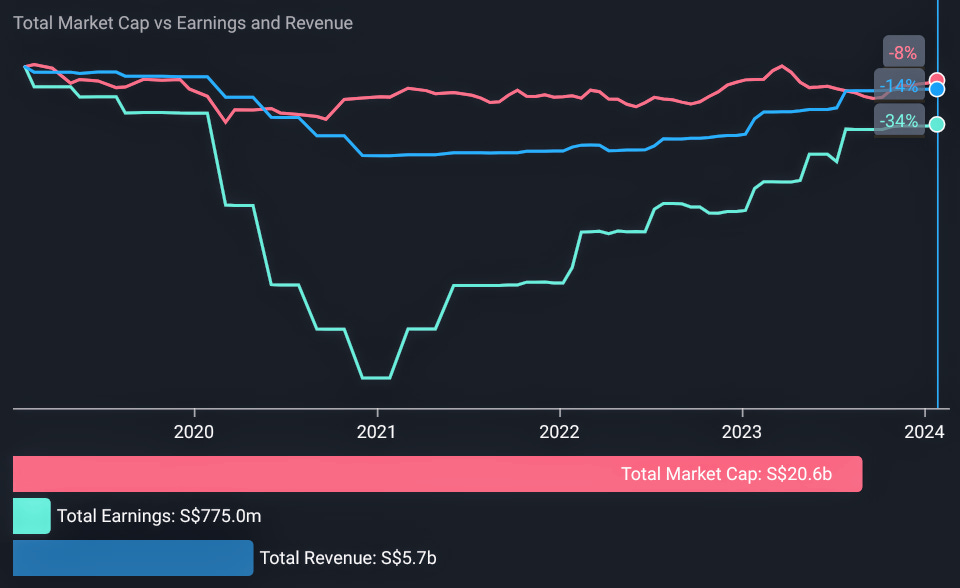Select the pink Total Market Cap endpoint dot
Screen dimensions: 960x588
[936, 76]
